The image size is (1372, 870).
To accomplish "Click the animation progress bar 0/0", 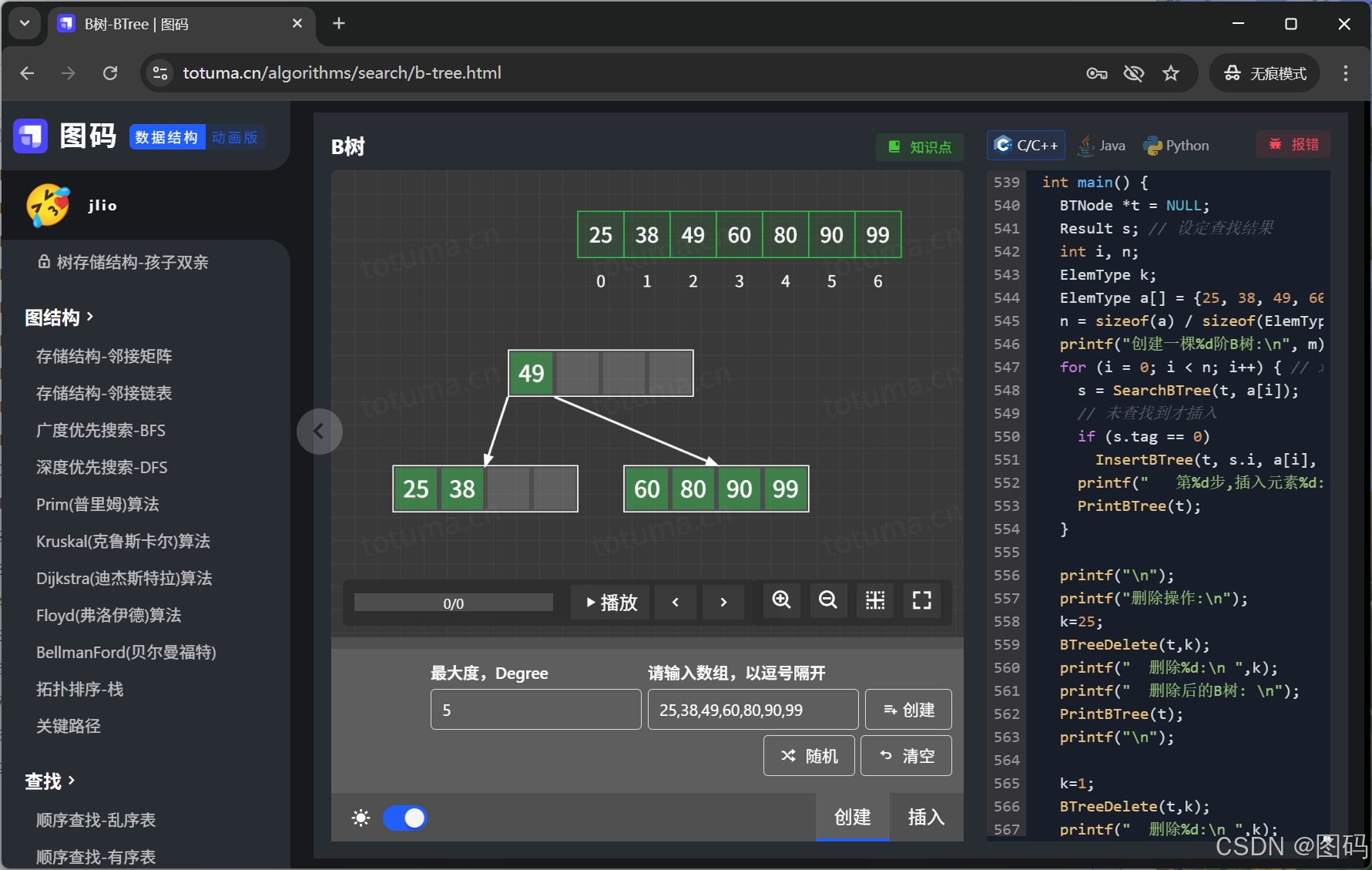I will coord(453,603).
